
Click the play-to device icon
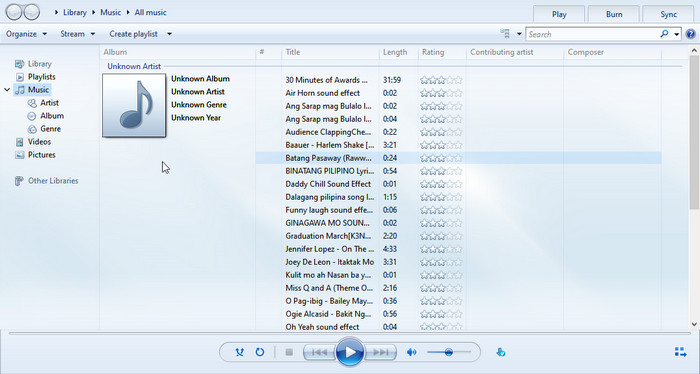point(501,352)
